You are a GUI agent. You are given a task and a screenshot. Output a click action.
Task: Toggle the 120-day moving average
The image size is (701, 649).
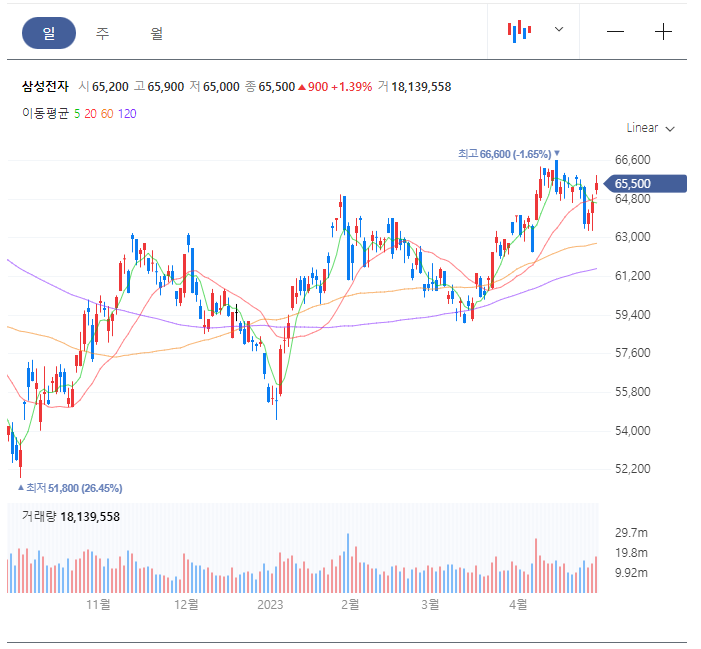tap(127, 114)
